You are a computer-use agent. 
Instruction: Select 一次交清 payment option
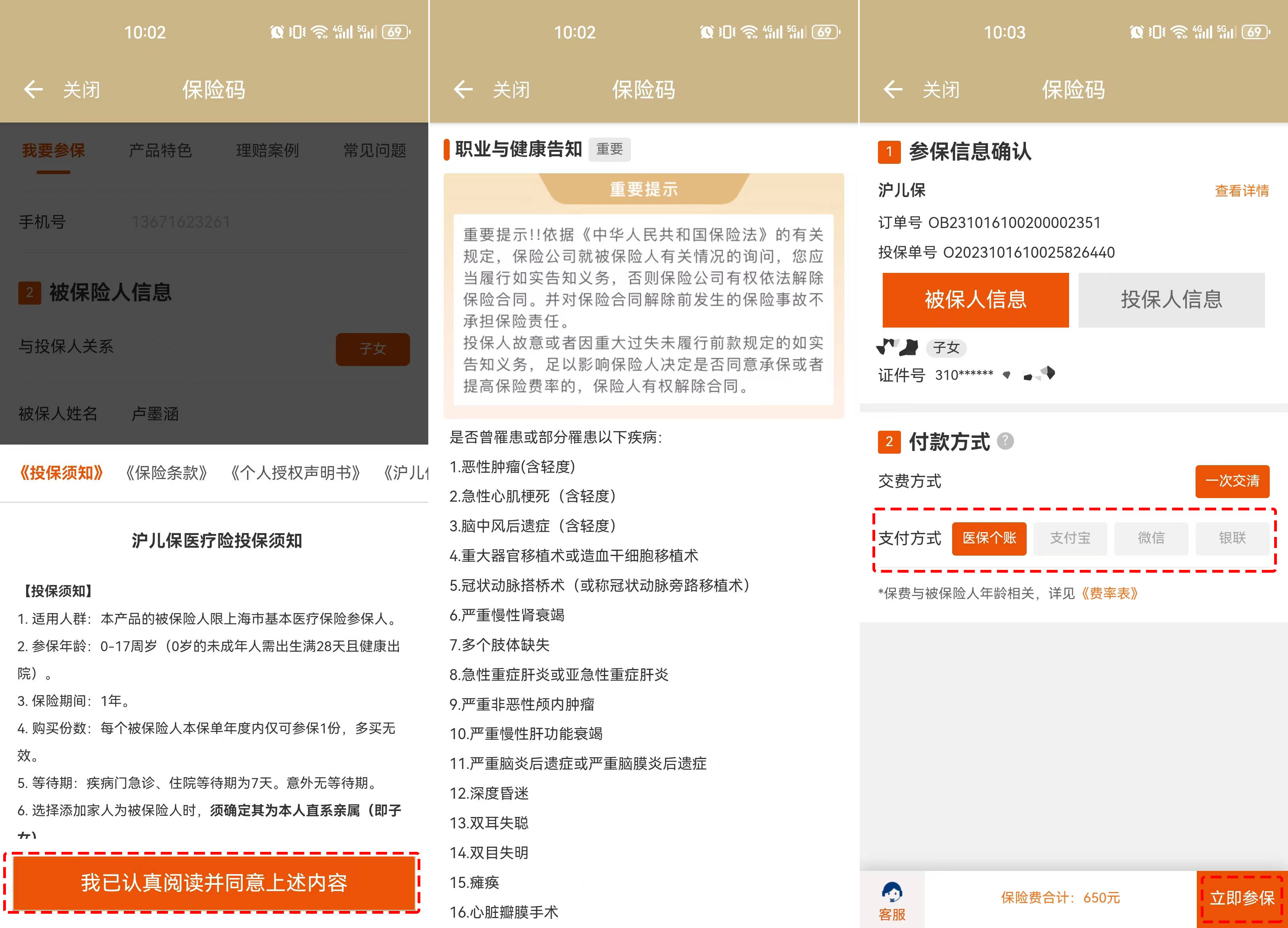click(x=1232, y=481)
